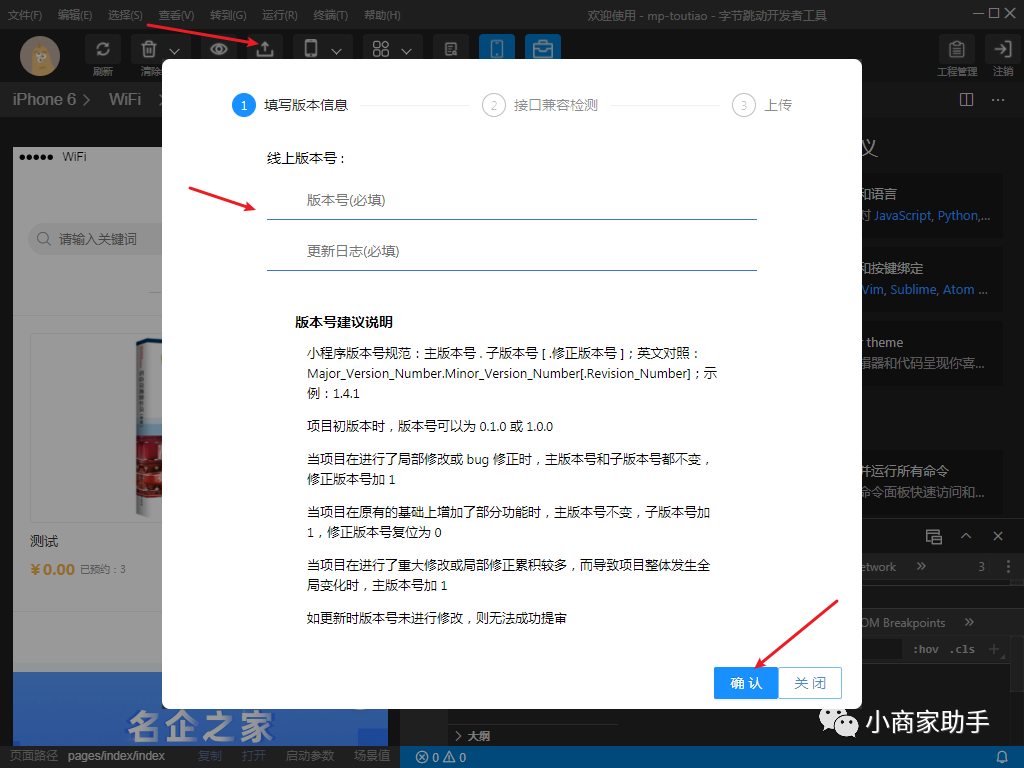Image resolution: width=1024 pixels, height=768 pixels.
Task: Click the search magnifier icon in simulator
Action: coord(44,239)
